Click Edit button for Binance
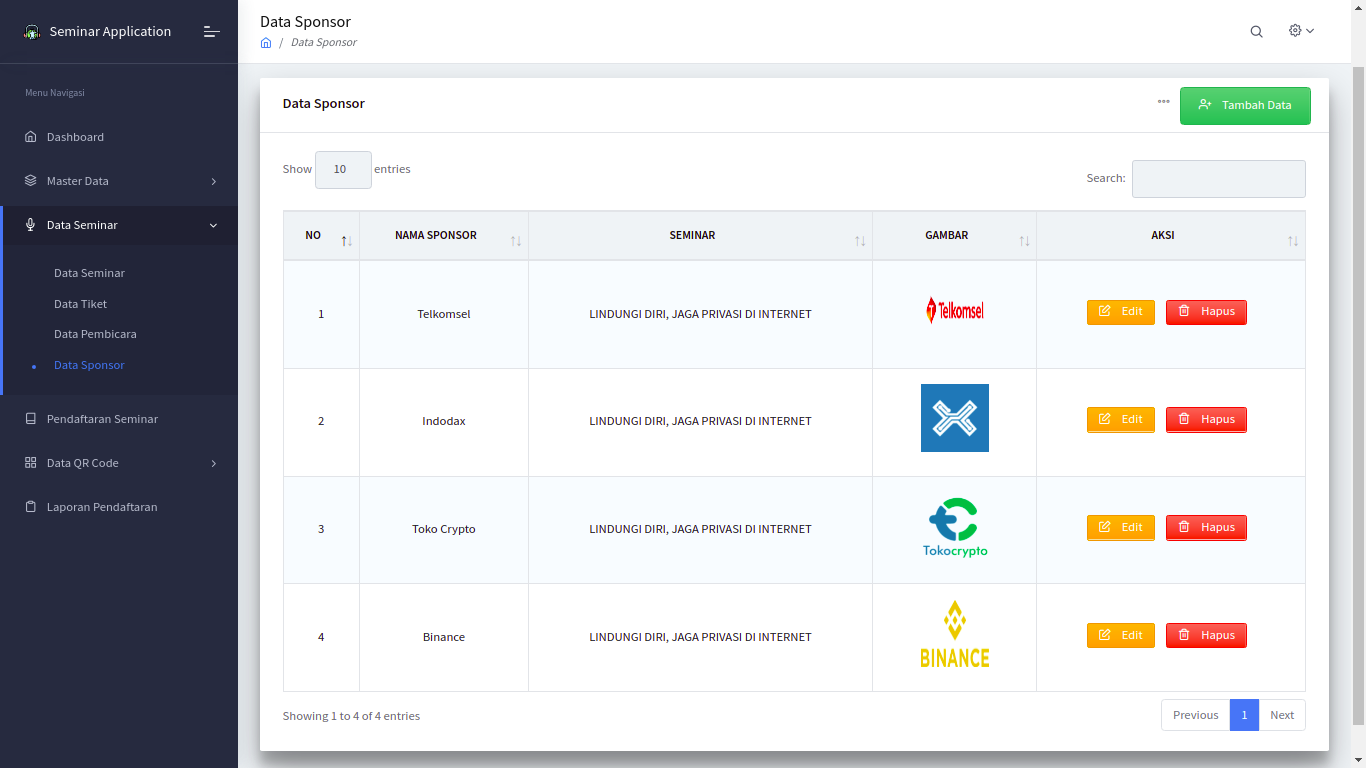 [1120, 635]
